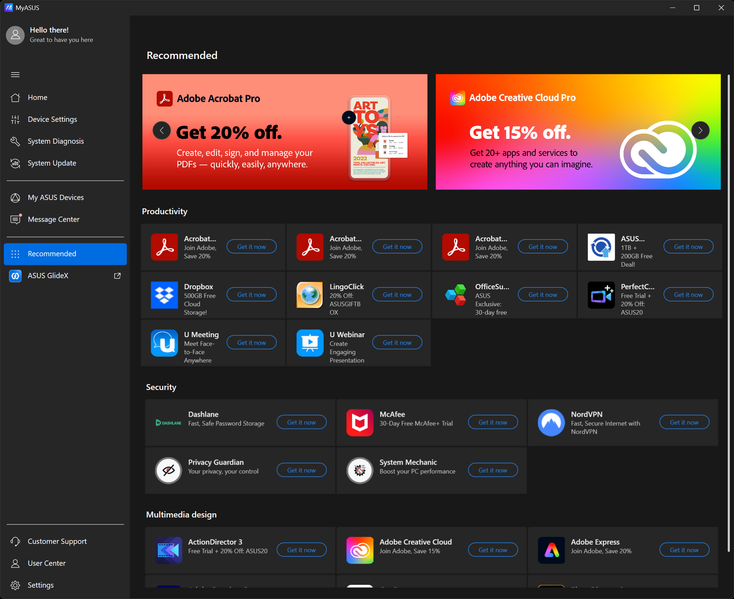Viewport: 734px width, 599px height.
Task: Click Get it now for ASUS WebStorage
Action: 688,247
